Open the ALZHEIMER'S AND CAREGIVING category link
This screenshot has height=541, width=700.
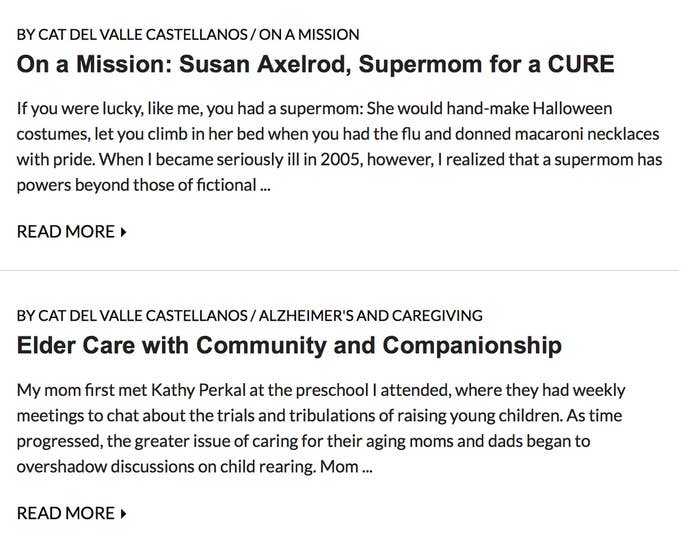(371, 316)
